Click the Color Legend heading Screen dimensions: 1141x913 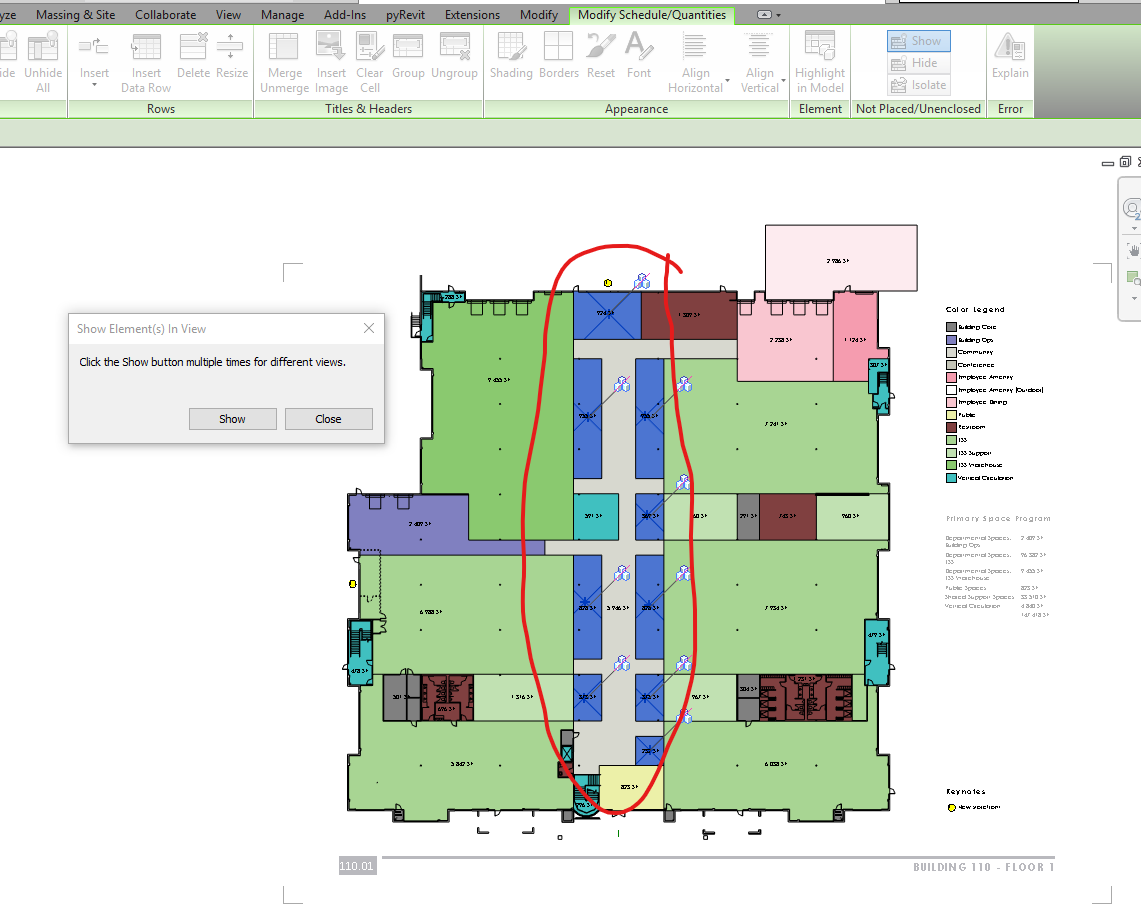point(975,309)
